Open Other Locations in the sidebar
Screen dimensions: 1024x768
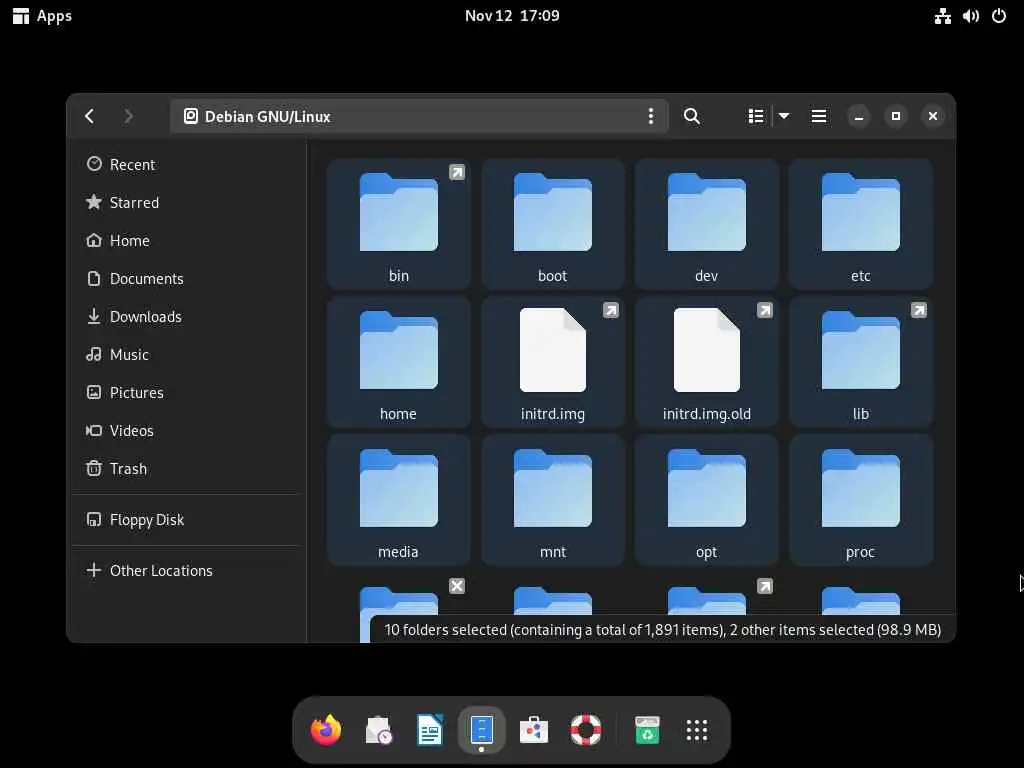pos(187,570)
